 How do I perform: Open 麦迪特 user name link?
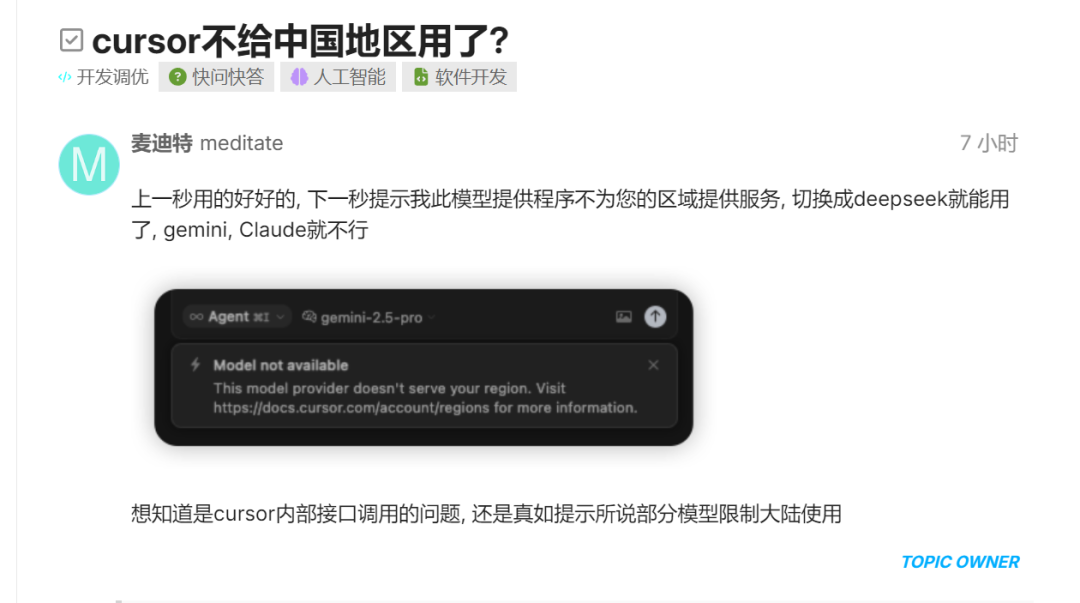click(x=162, y=143)
